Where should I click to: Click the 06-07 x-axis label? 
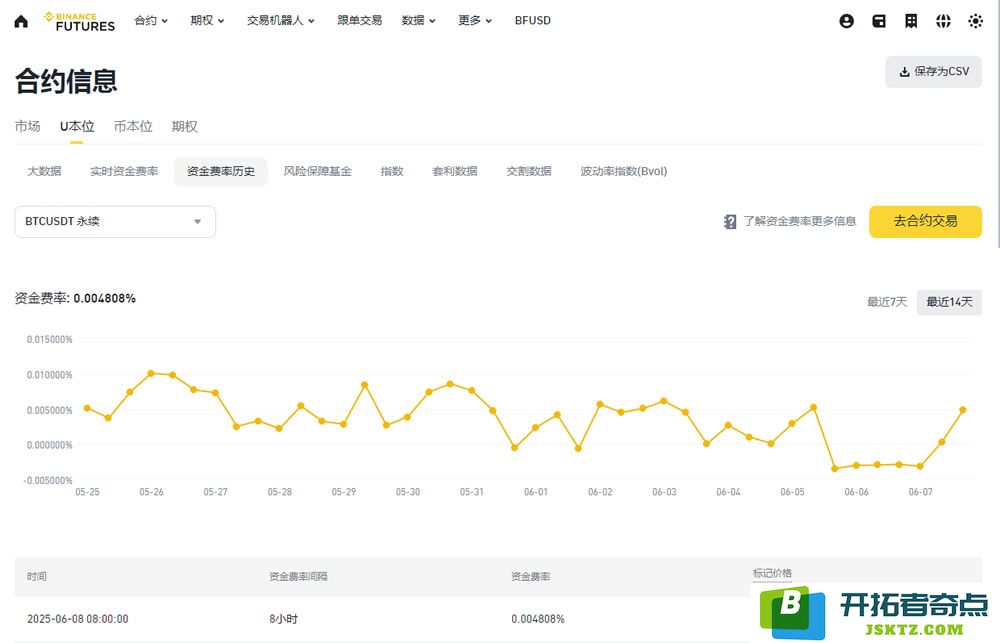click(920, 492)
